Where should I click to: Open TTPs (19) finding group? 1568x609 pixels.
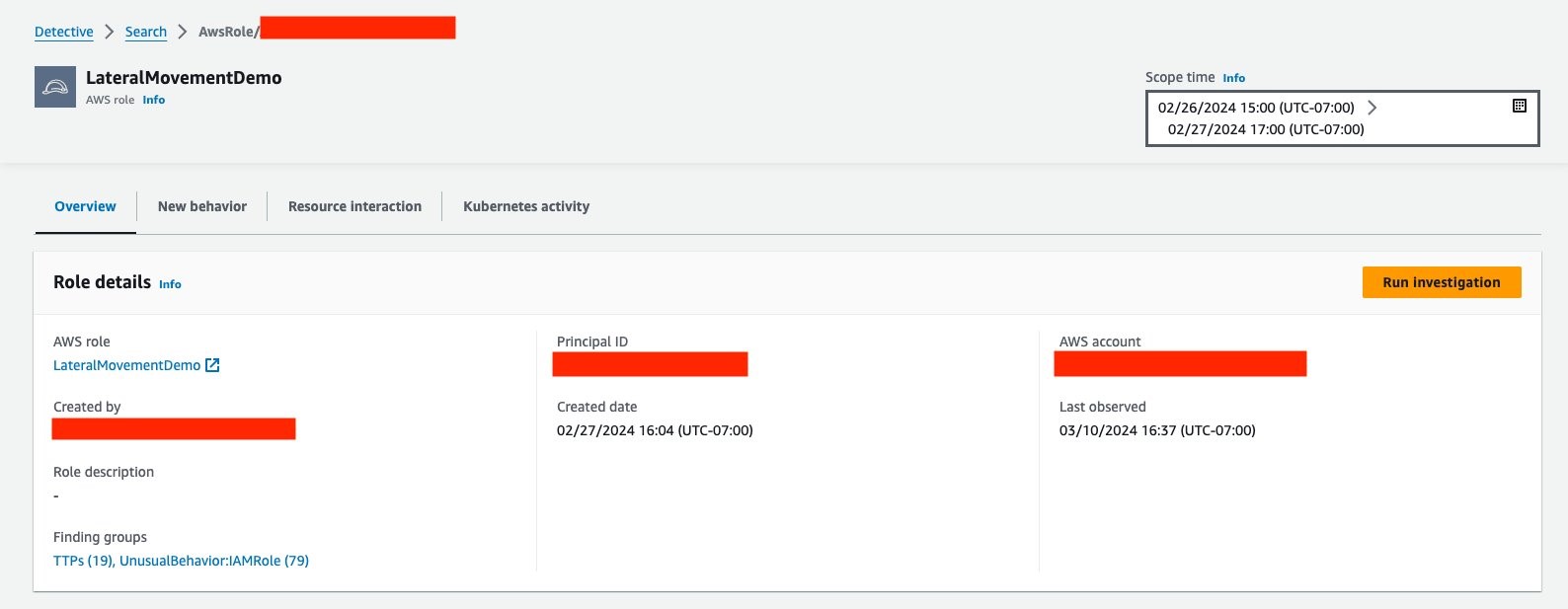83,561
